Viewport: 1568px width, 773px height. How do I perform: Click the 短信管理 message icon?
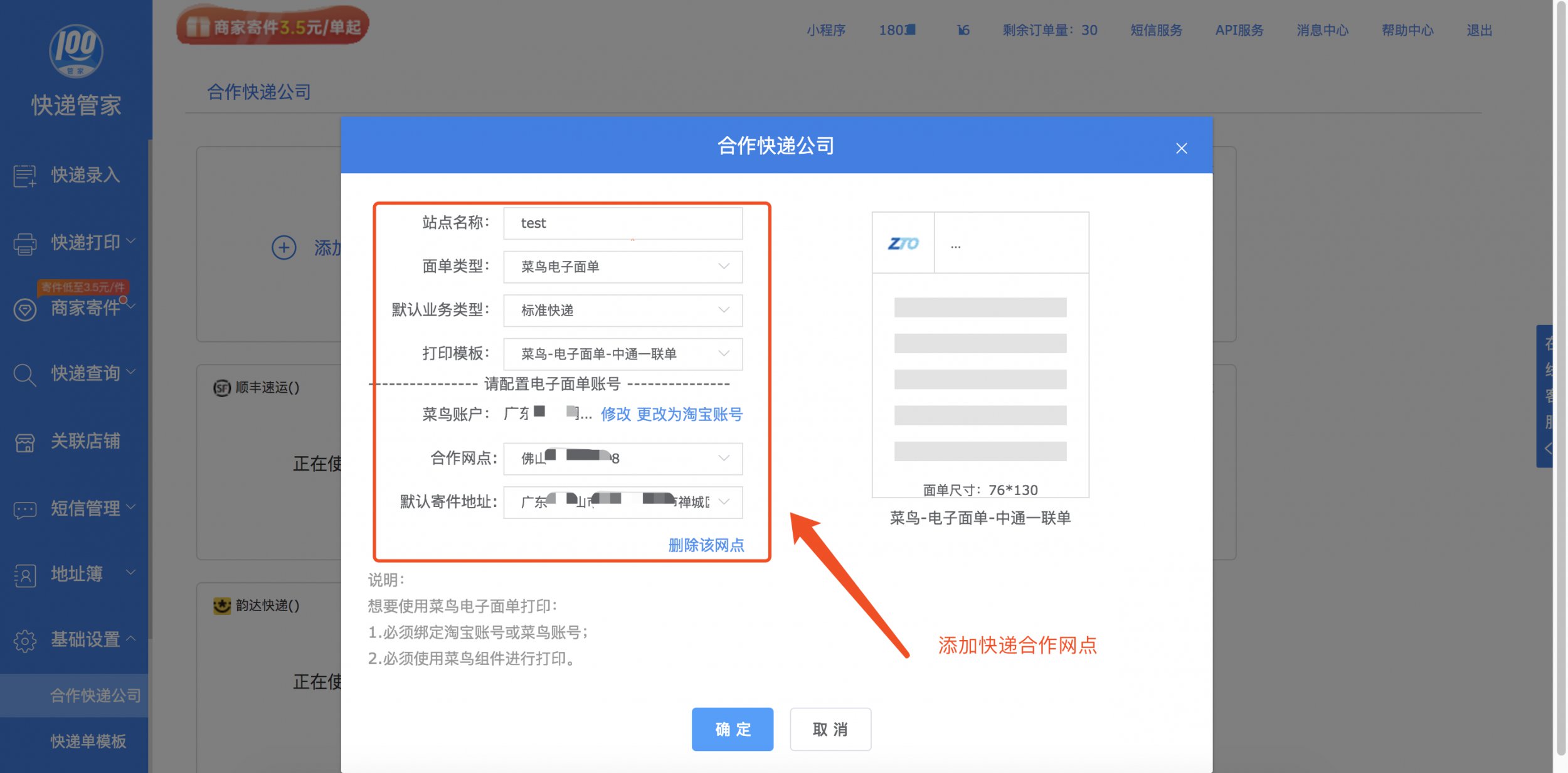point(24,509)
